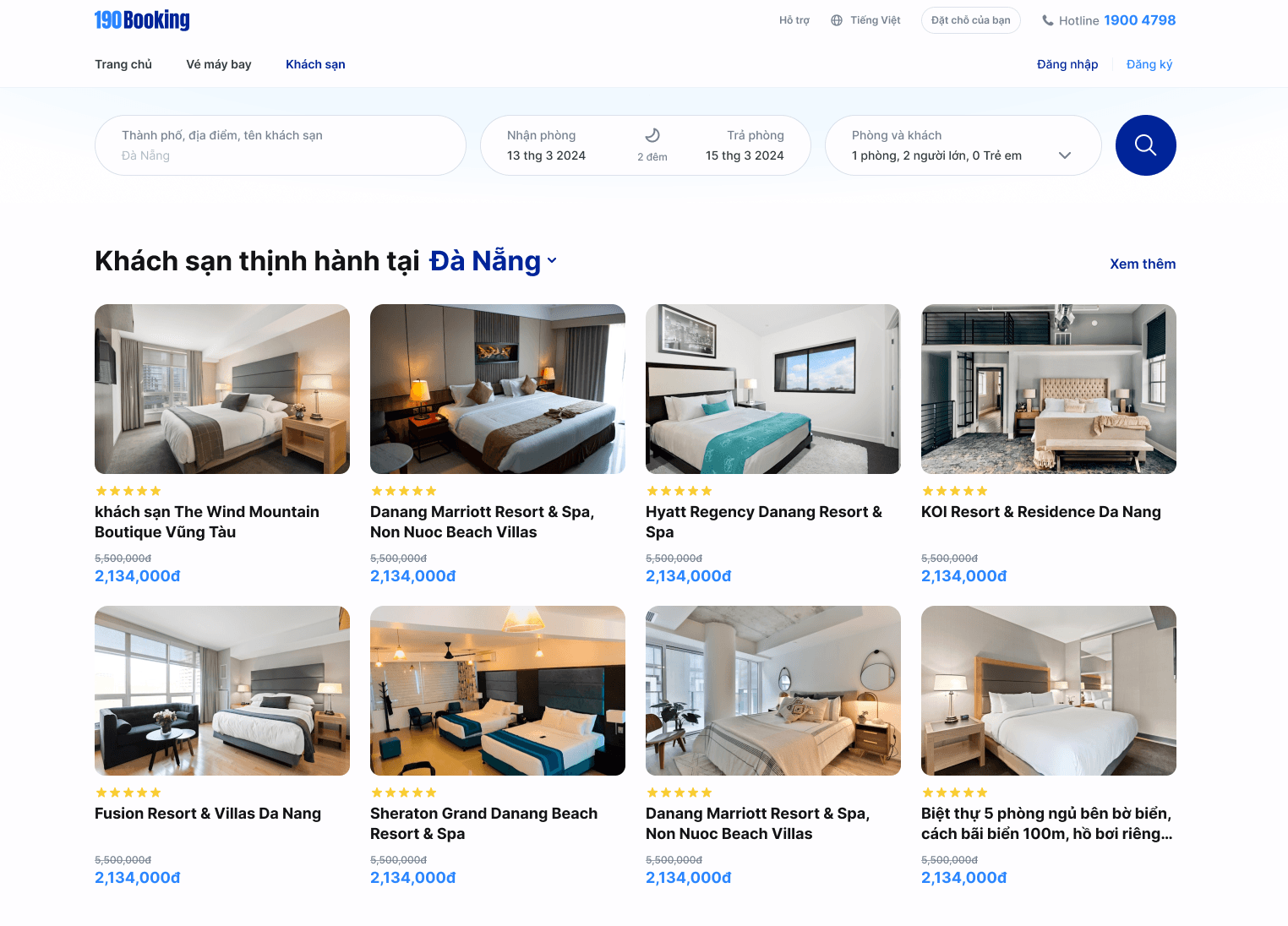Click star rating of KOI Resort & Residence
Image resolution: width=1288 pixels, height=926 pixels.
pos(955,491)
